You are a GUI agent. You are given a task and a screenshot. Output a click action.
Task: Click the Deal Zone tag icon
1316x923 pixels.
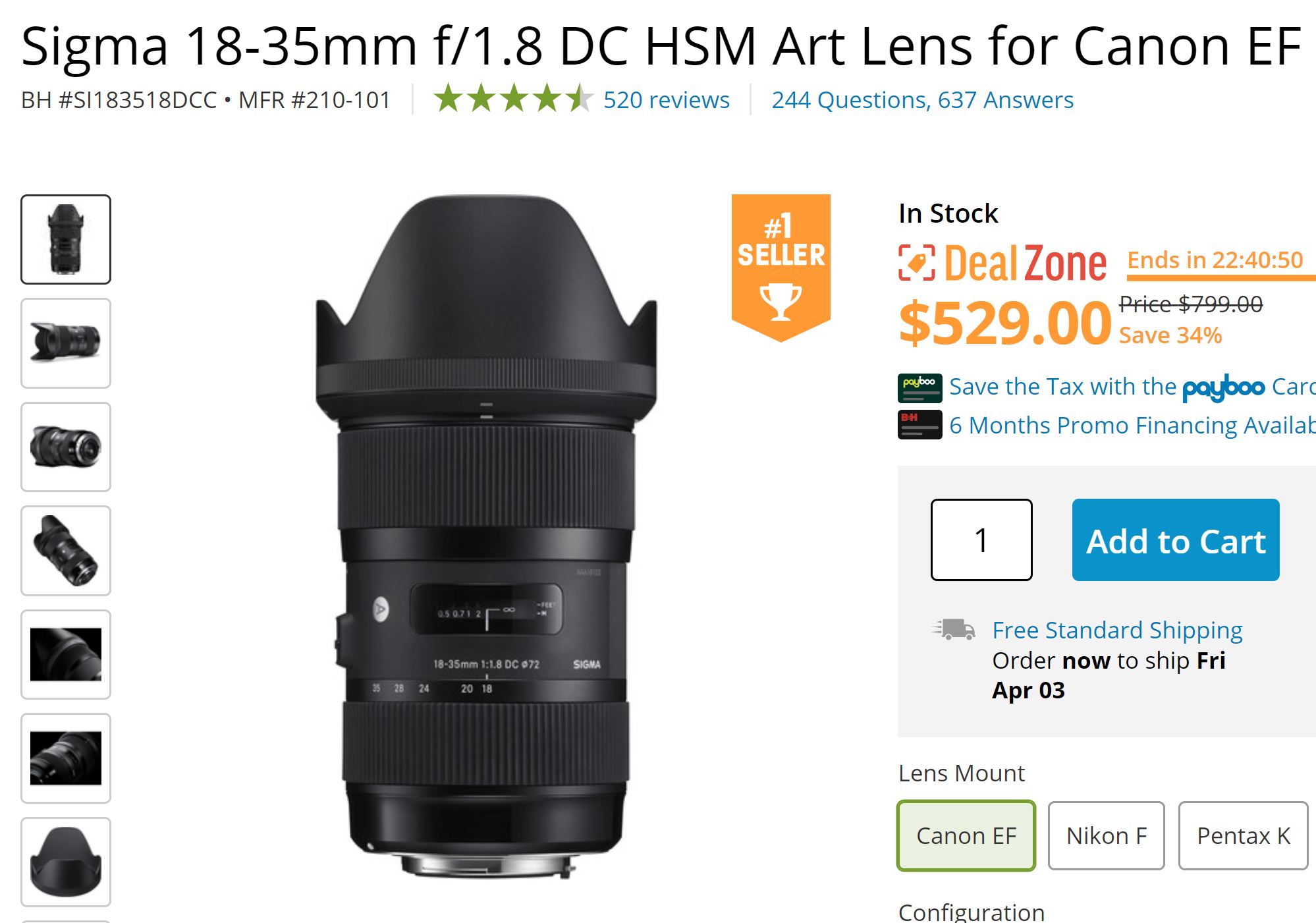917,262
